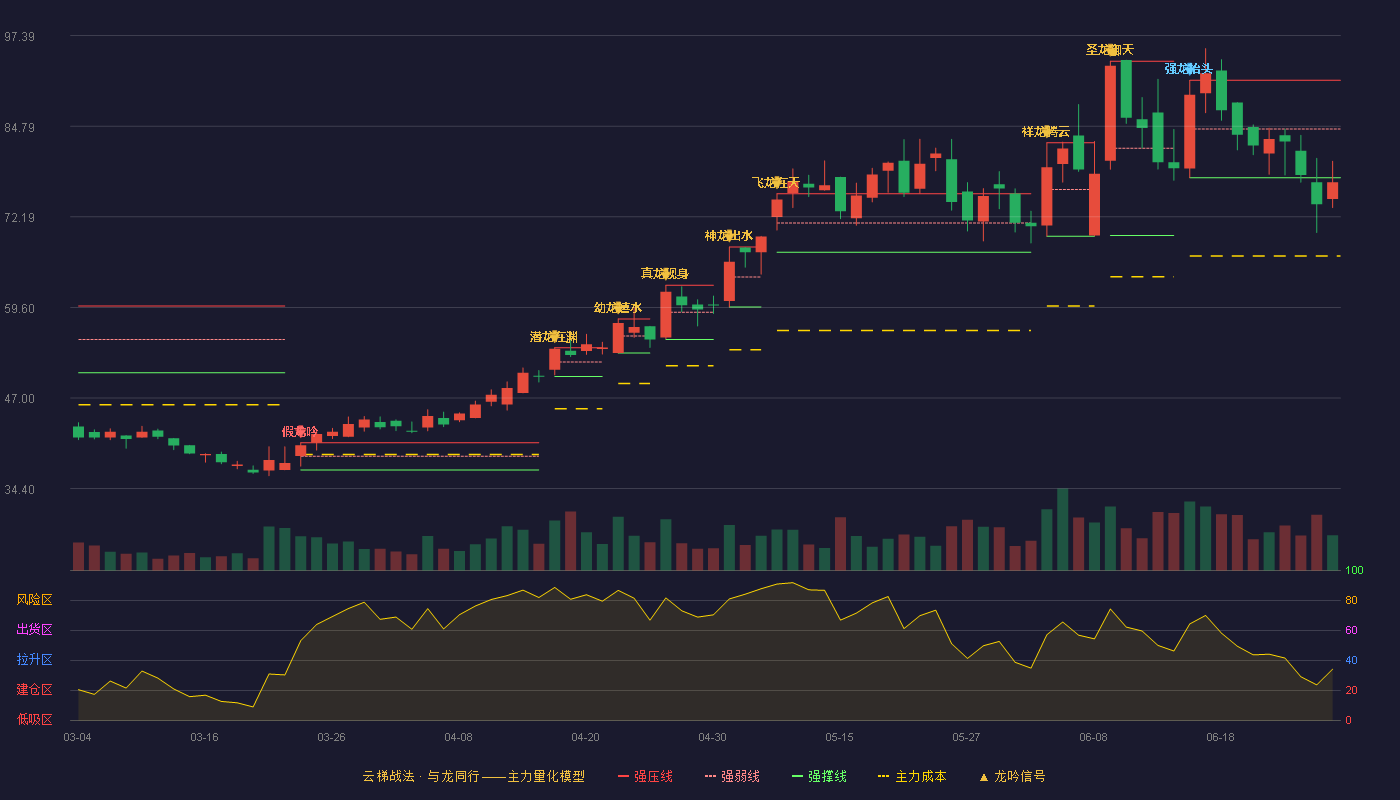This screenshot has width=1400, height=800.
Task: Click the 05-15 date label
Action: coord(839,737)
